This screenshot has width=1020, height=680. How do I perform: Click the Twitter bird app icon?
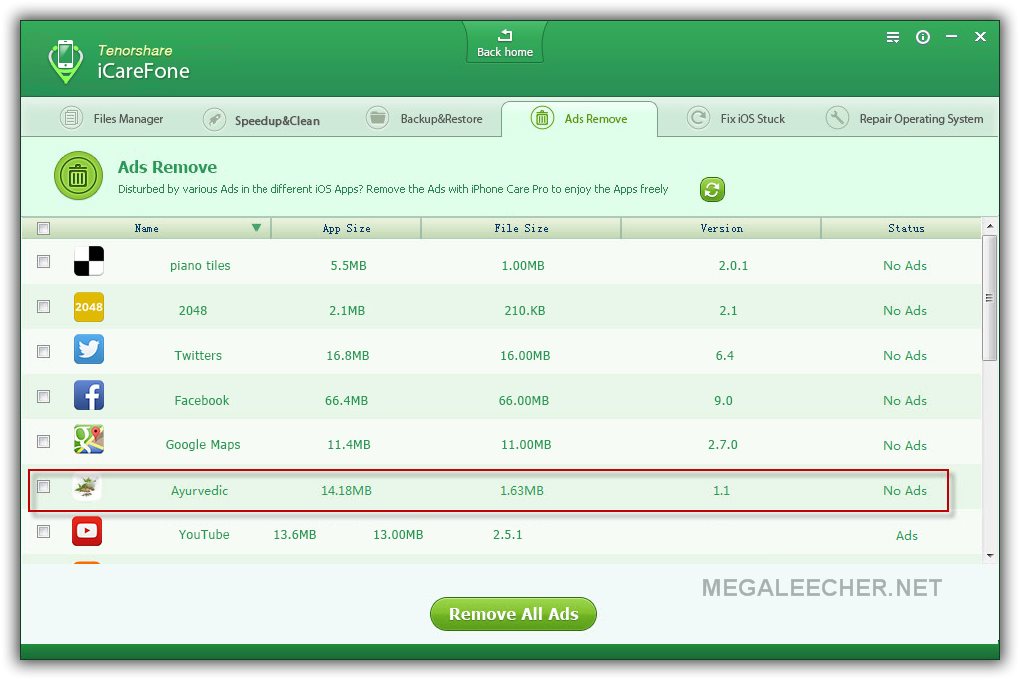(x=88, y=349)
